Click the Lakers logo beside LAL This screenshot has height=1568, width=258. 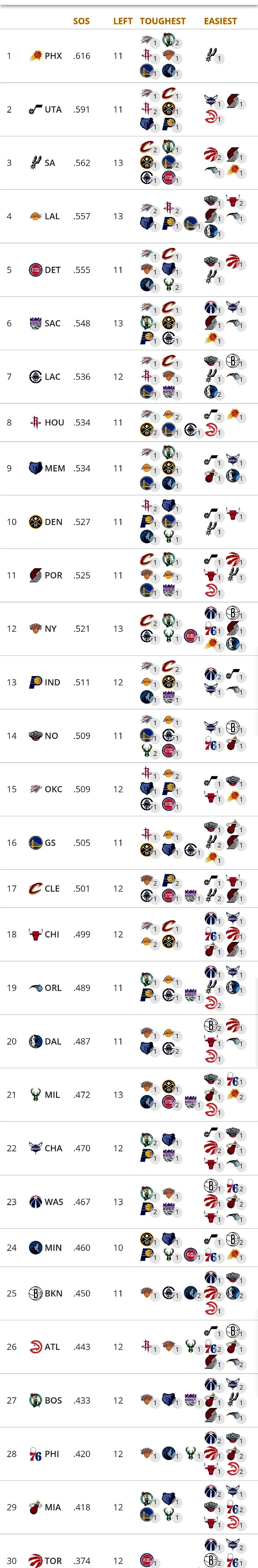click(x=35, y=217)
